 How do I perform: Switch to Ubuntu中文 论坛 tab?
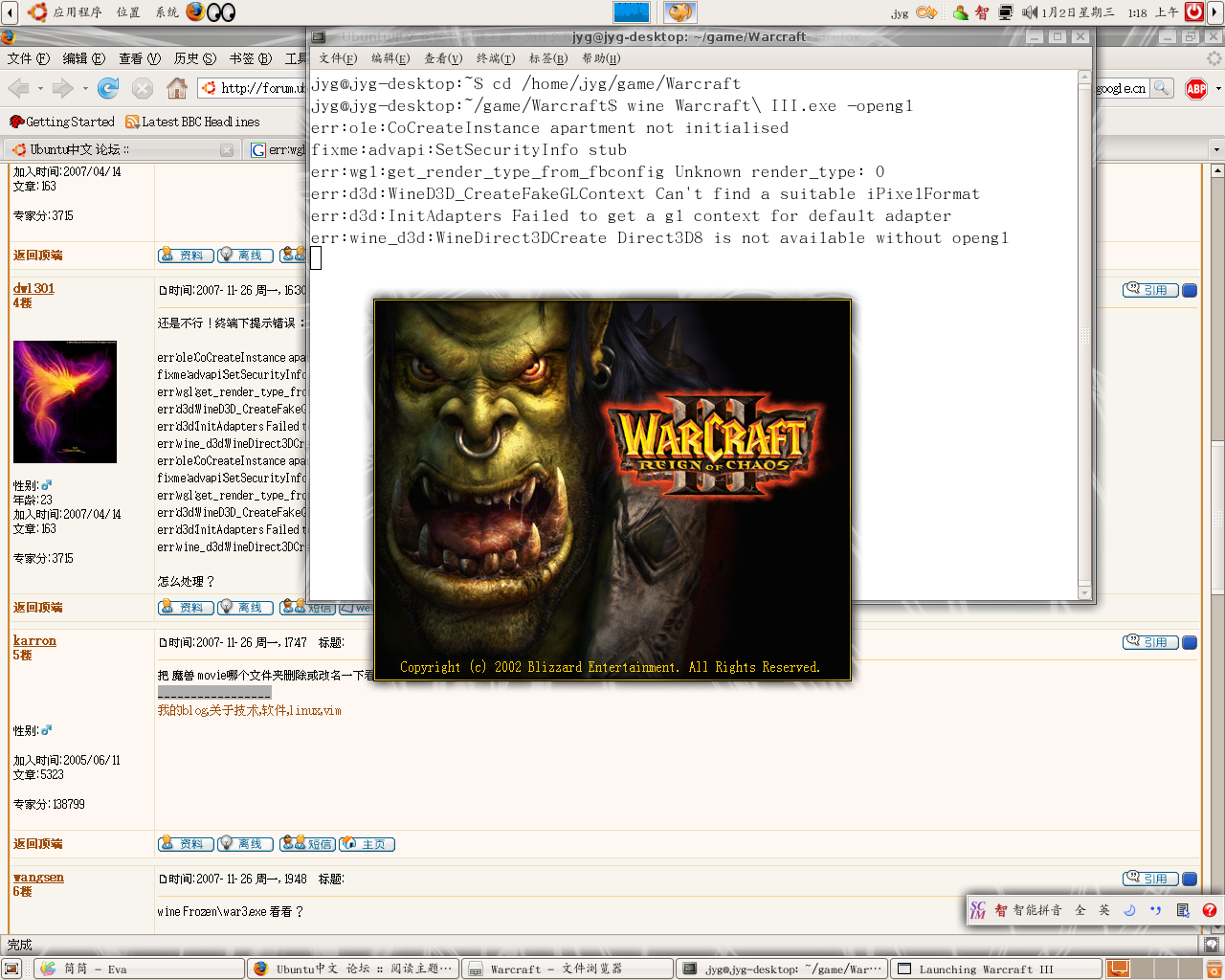[x=122, y=149]
